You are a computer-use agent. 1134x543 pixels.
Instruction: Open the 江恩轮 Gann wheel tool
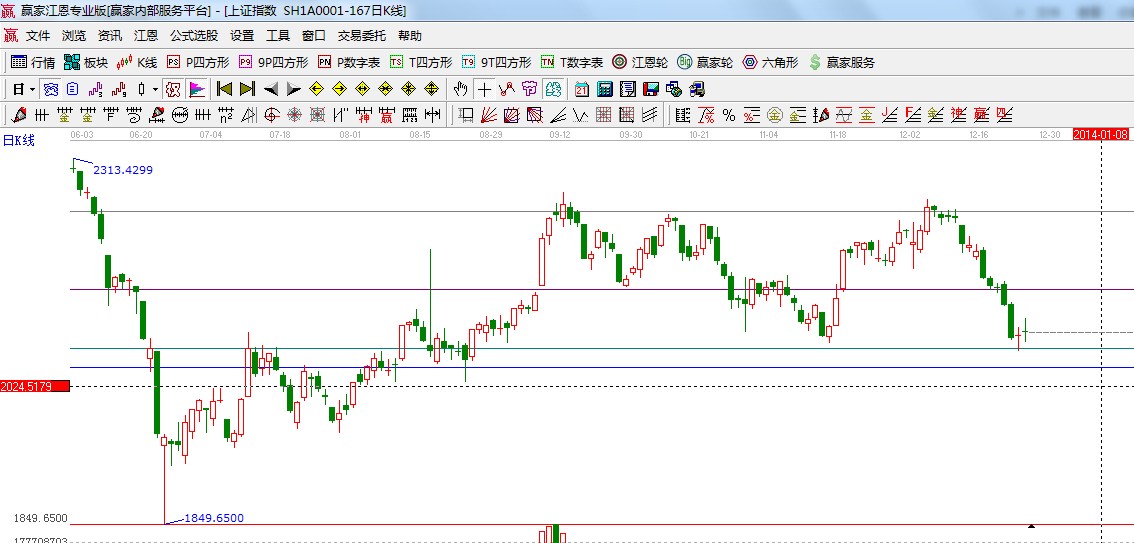639,62
